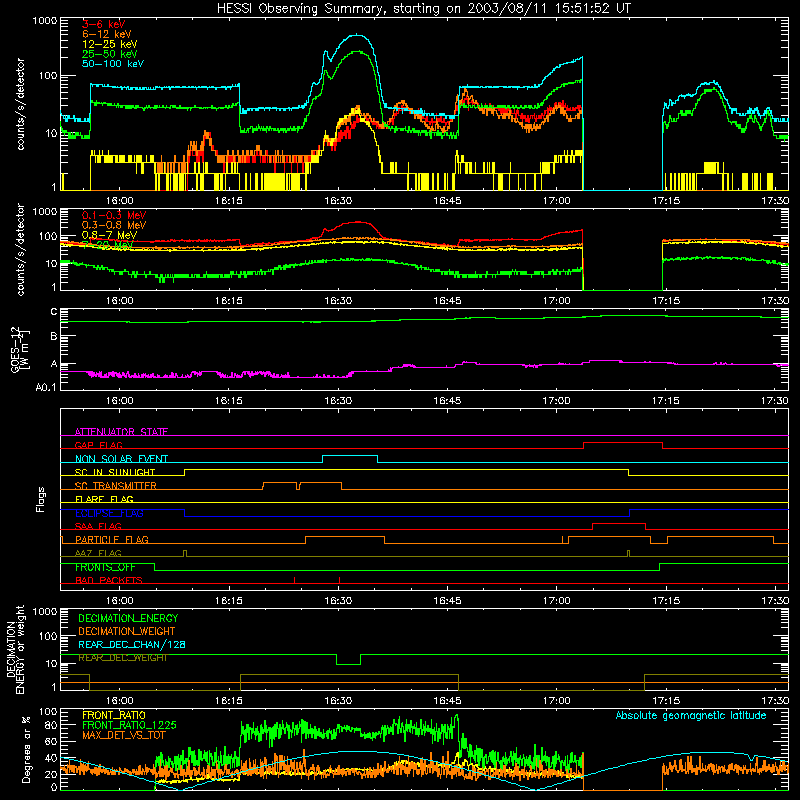Pick the PARTICLE_FLAG label

coord(112,539)
